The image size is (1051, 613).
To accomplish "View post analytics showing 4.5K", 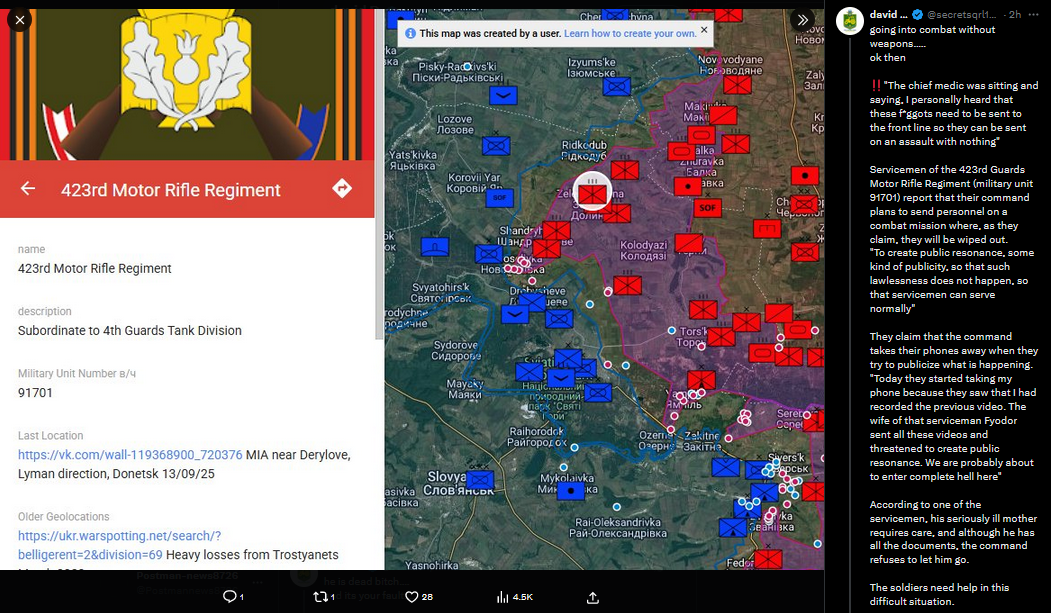I will [514, 596].
